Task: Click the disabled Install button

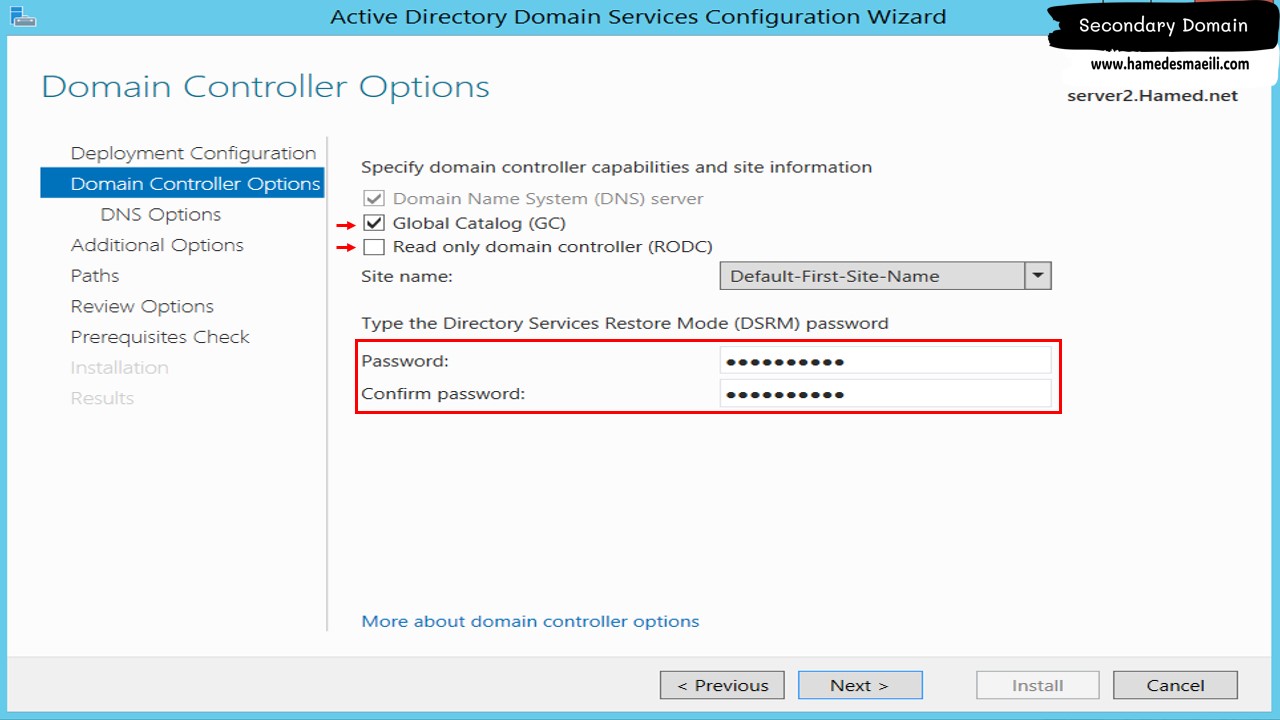Action: point(1037,685)
